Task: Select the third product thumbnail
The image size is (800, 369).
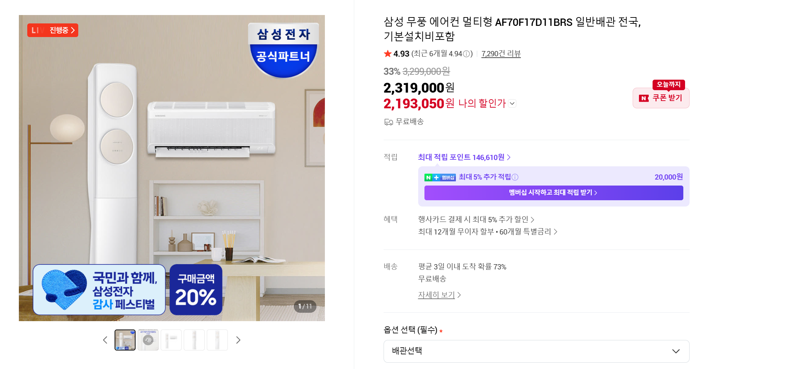Action: tap(171, 340)
